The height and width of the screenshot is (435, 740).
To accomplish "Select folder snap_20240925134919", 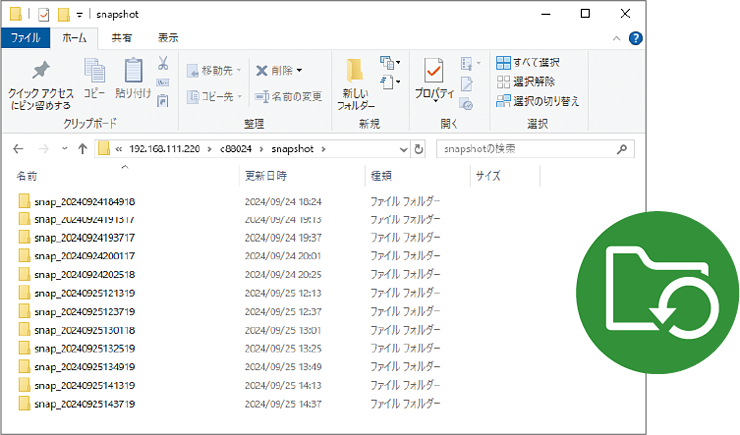I will click(84, 367).
